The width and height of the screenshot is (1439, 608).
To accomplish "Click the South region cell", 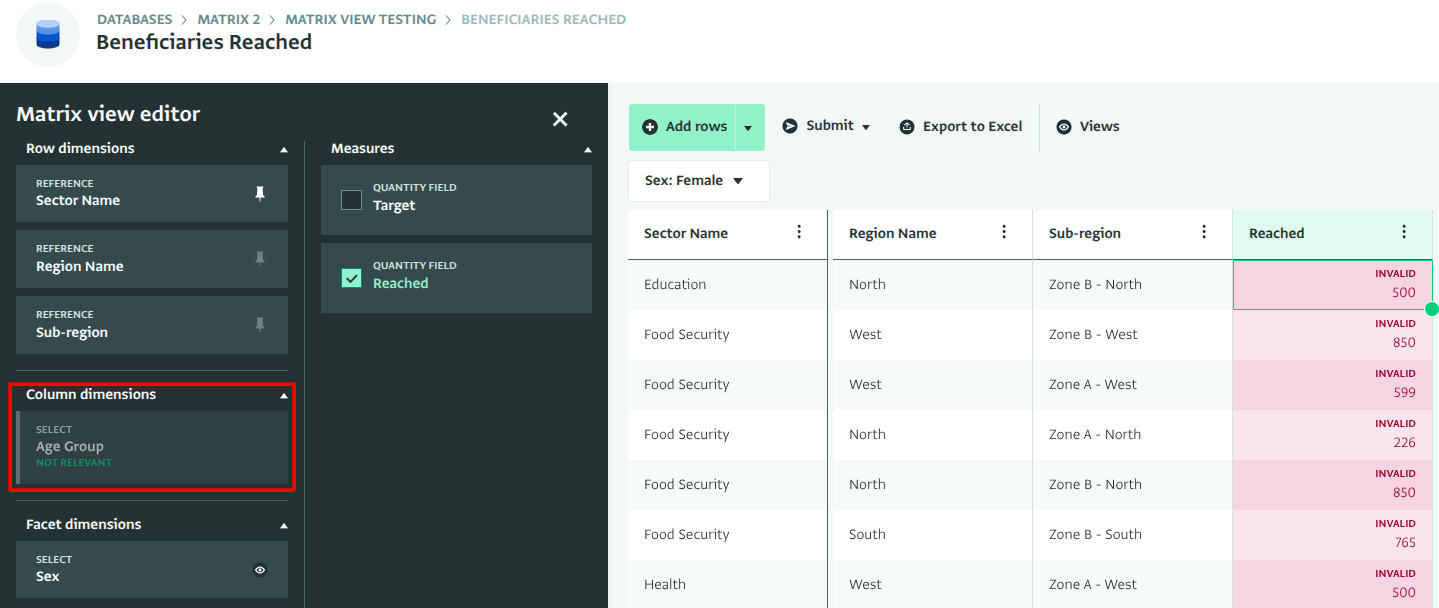I will click(x=932, y=535).
